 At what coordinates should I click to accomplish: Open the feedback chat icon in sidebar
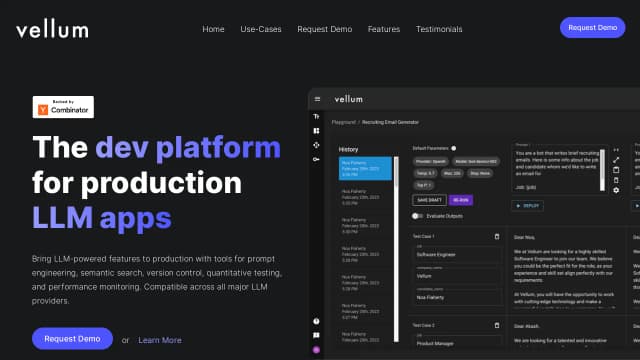(x=316, y=336)
